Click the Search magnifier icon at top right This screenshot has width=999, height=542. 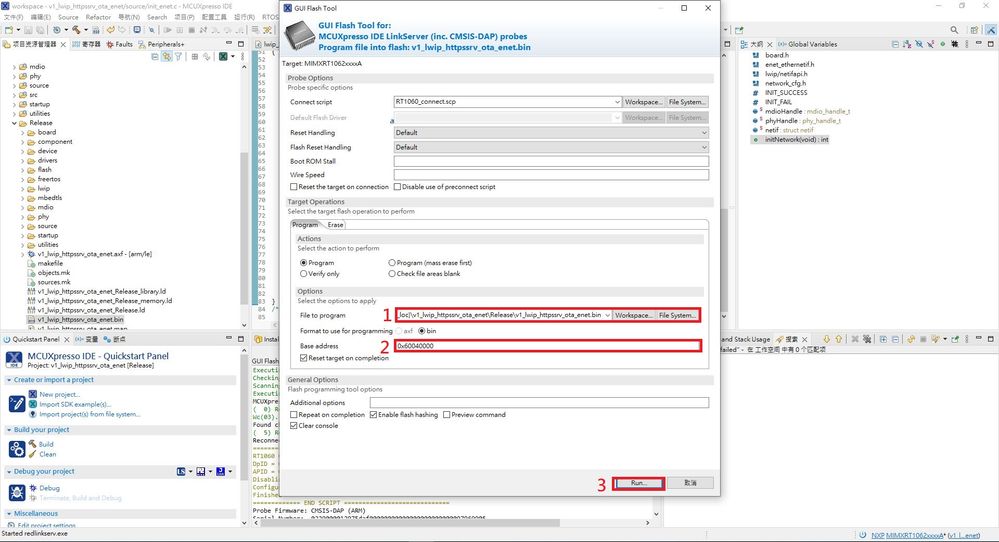(x=954, y=30)
